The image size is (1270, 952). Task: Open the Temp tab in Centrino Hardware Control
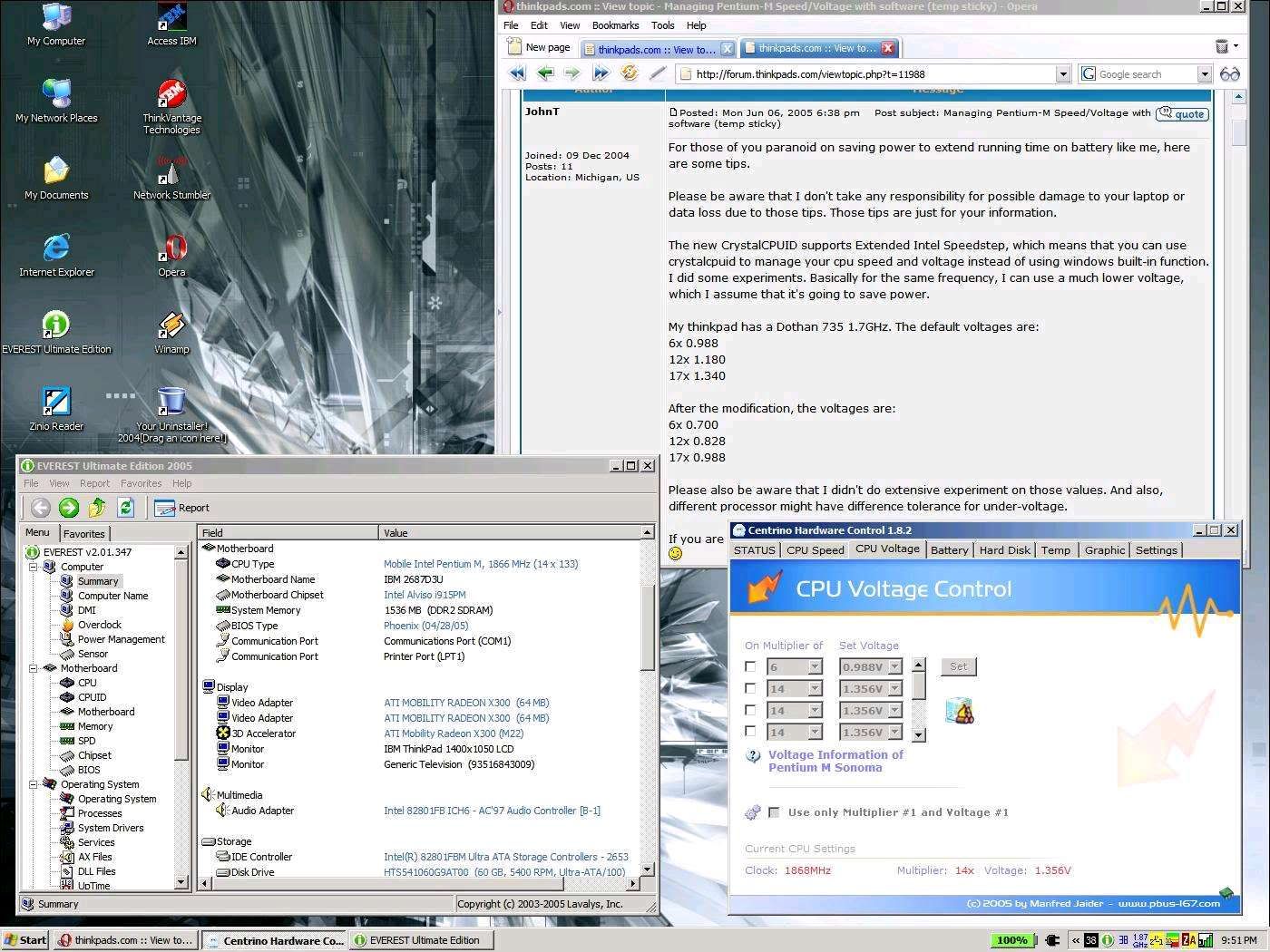[1056, 550]
